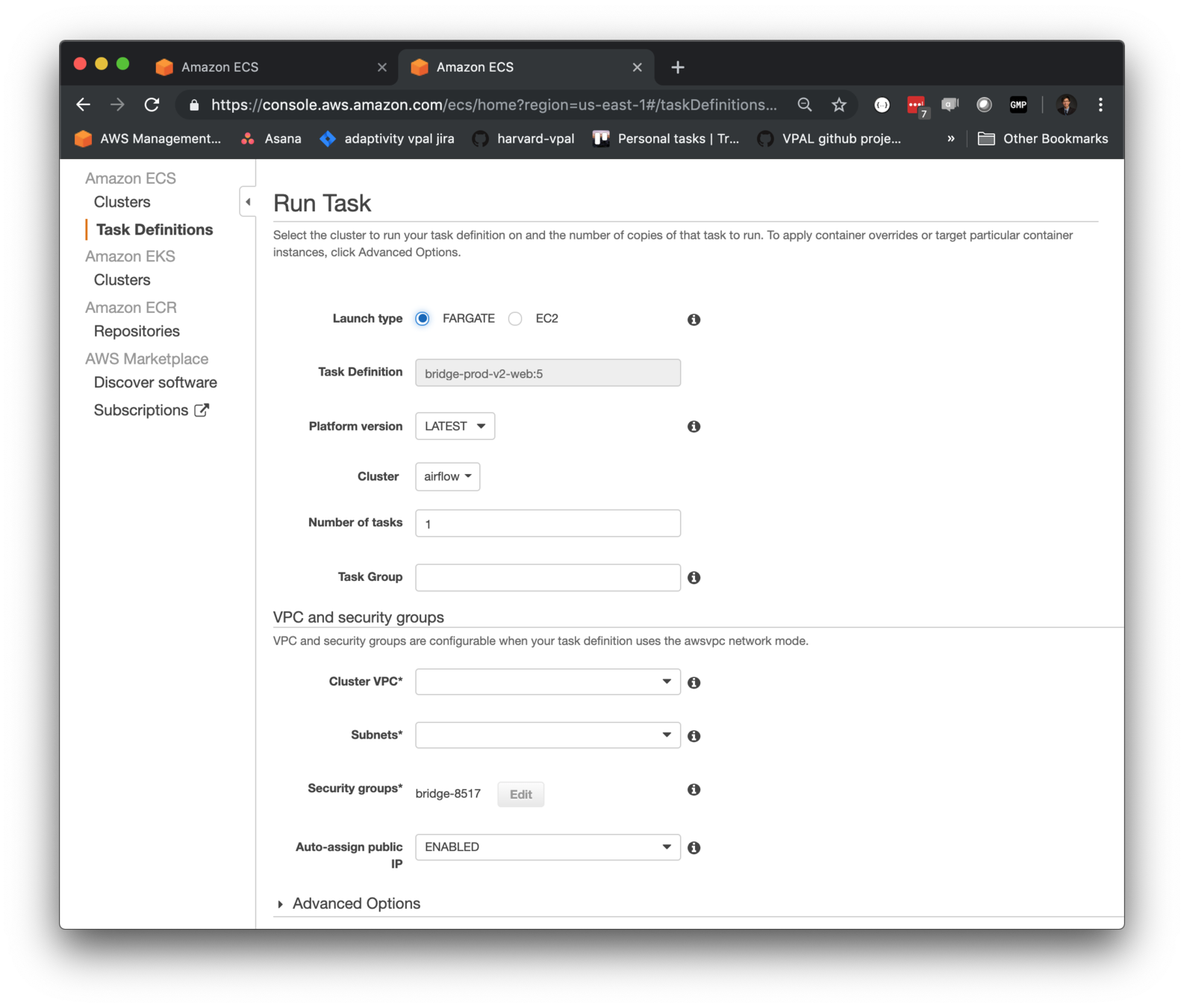
Task: Expand Advanced Options
Action: tap(349, 904)
